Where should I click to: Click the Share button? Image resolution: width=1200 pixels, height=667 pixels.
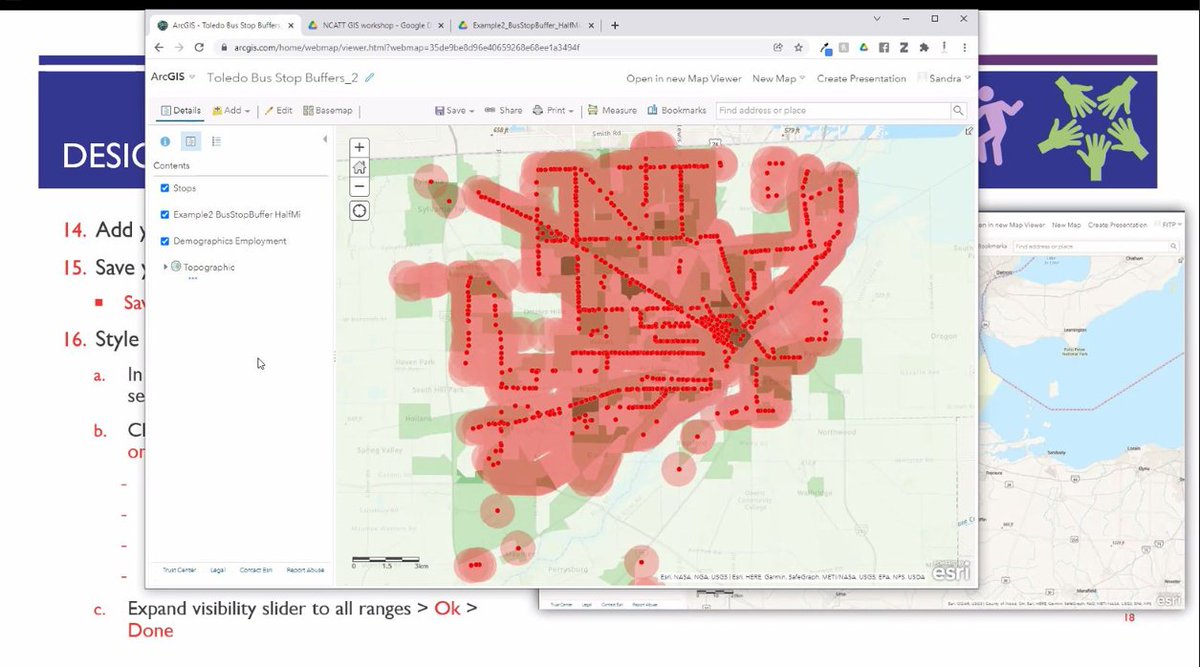[x=504, y=111]
